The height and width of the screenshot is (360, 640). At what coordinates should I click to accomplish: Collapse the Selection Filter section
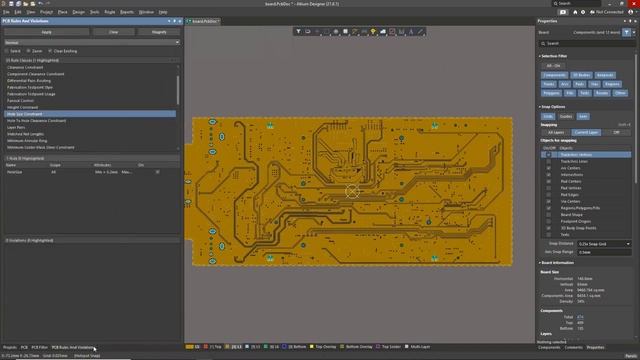[540, 56]
